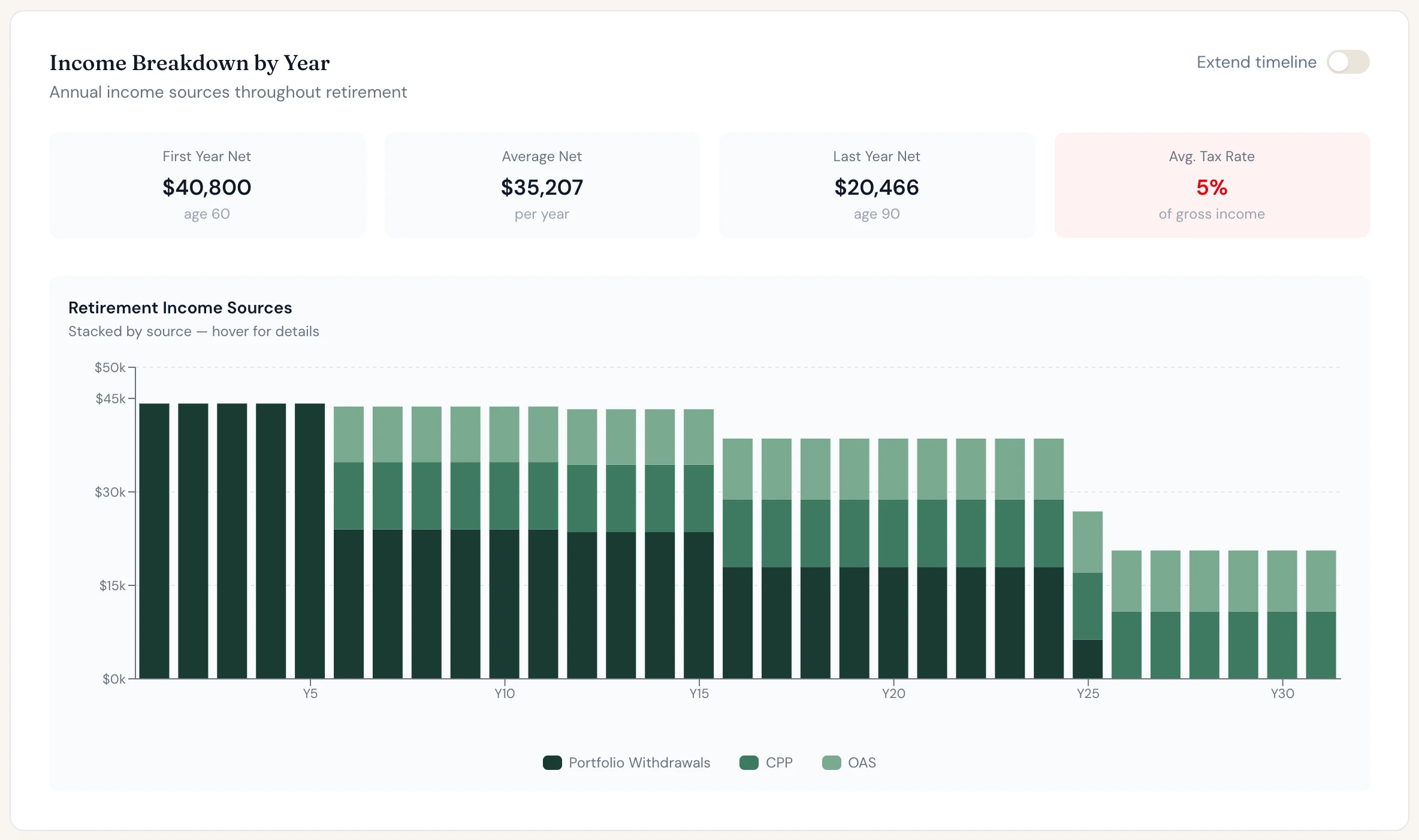Image resolution: width=1419 pixels, height=840 pixels.
Task: Click the Y30 axis label
Action: (1282, 694)
